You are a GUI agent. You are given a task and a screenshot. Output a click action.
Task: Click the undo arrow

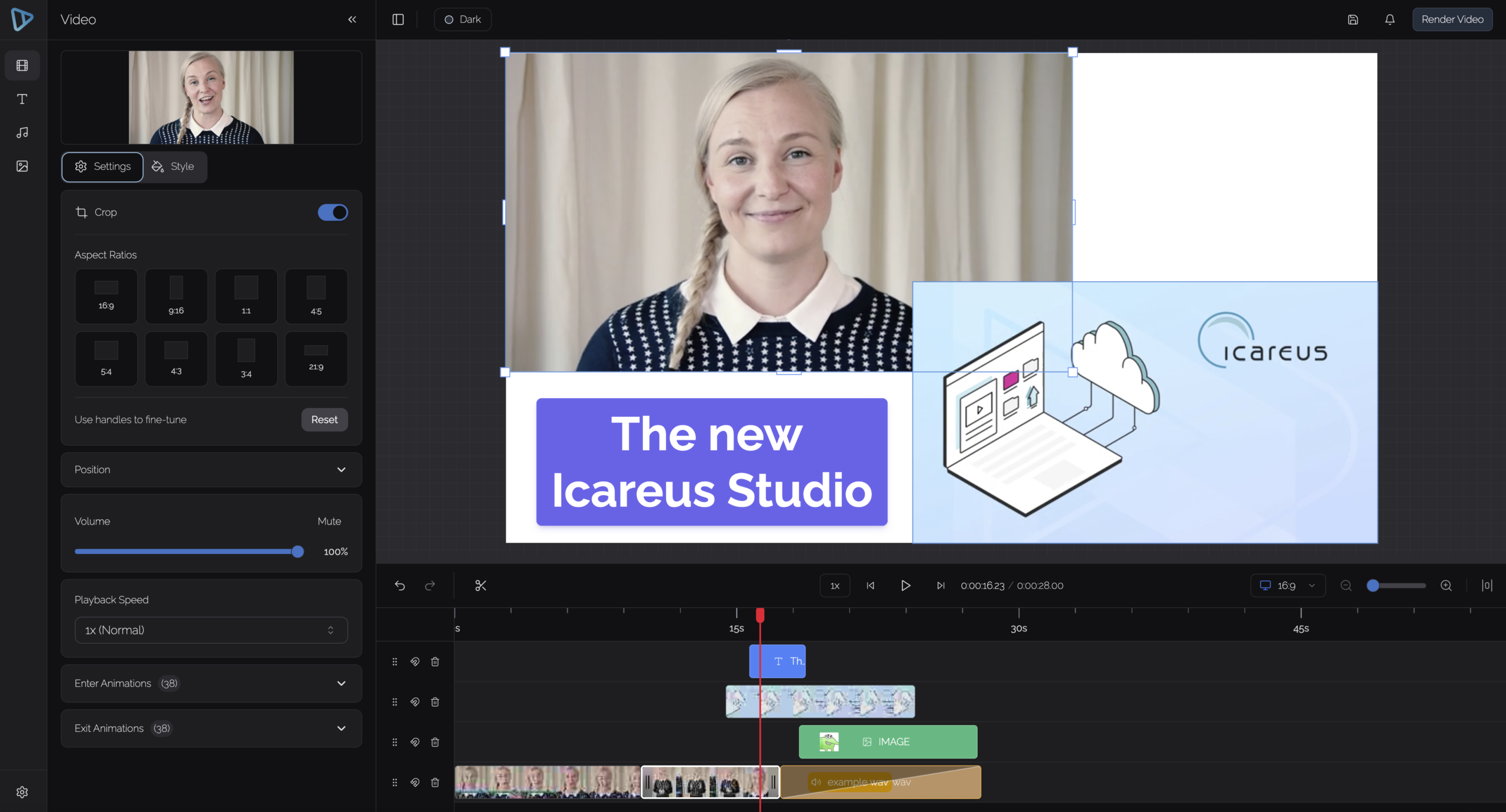400,585
